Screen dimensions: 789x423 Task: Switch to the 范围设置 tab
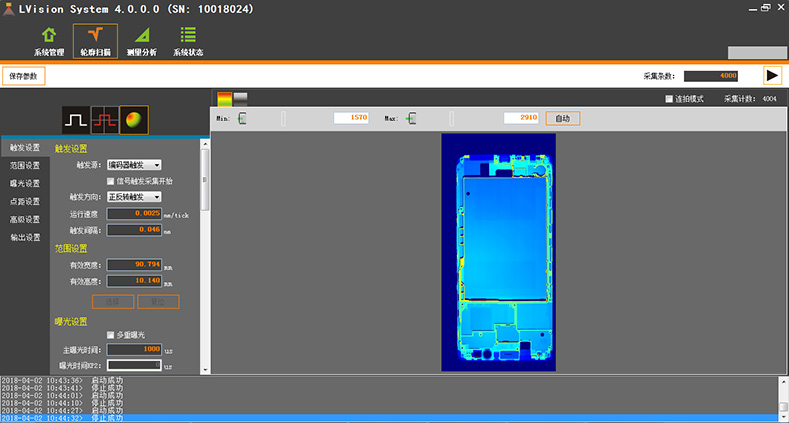click(x=25, y=165)
